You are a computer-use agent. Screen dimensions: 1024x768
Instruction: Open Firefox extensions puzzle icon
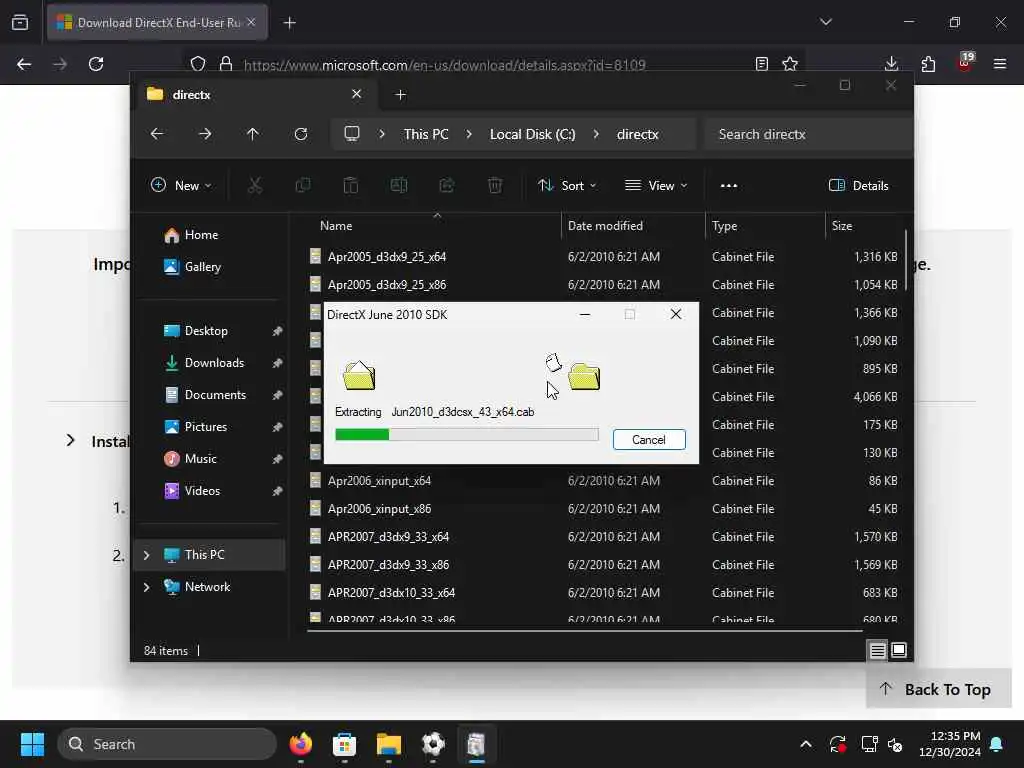pyautogui.click(x=928, y=64)
